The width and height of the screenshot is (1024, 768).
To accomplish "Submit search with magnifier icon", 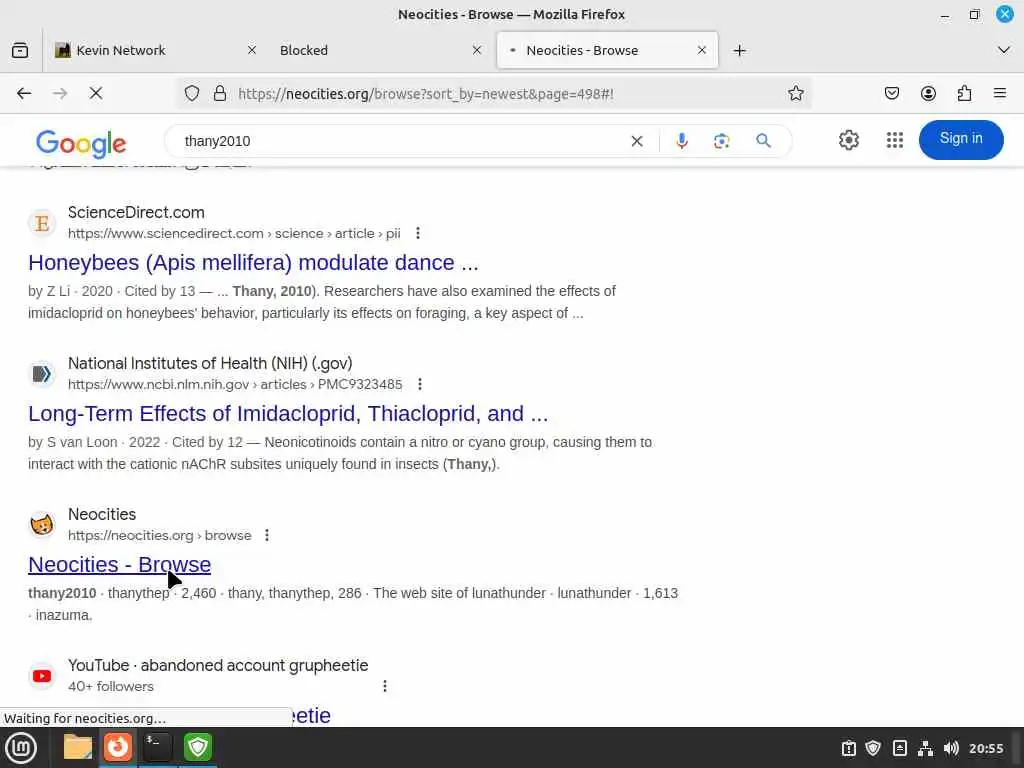I will pos(763,141).
